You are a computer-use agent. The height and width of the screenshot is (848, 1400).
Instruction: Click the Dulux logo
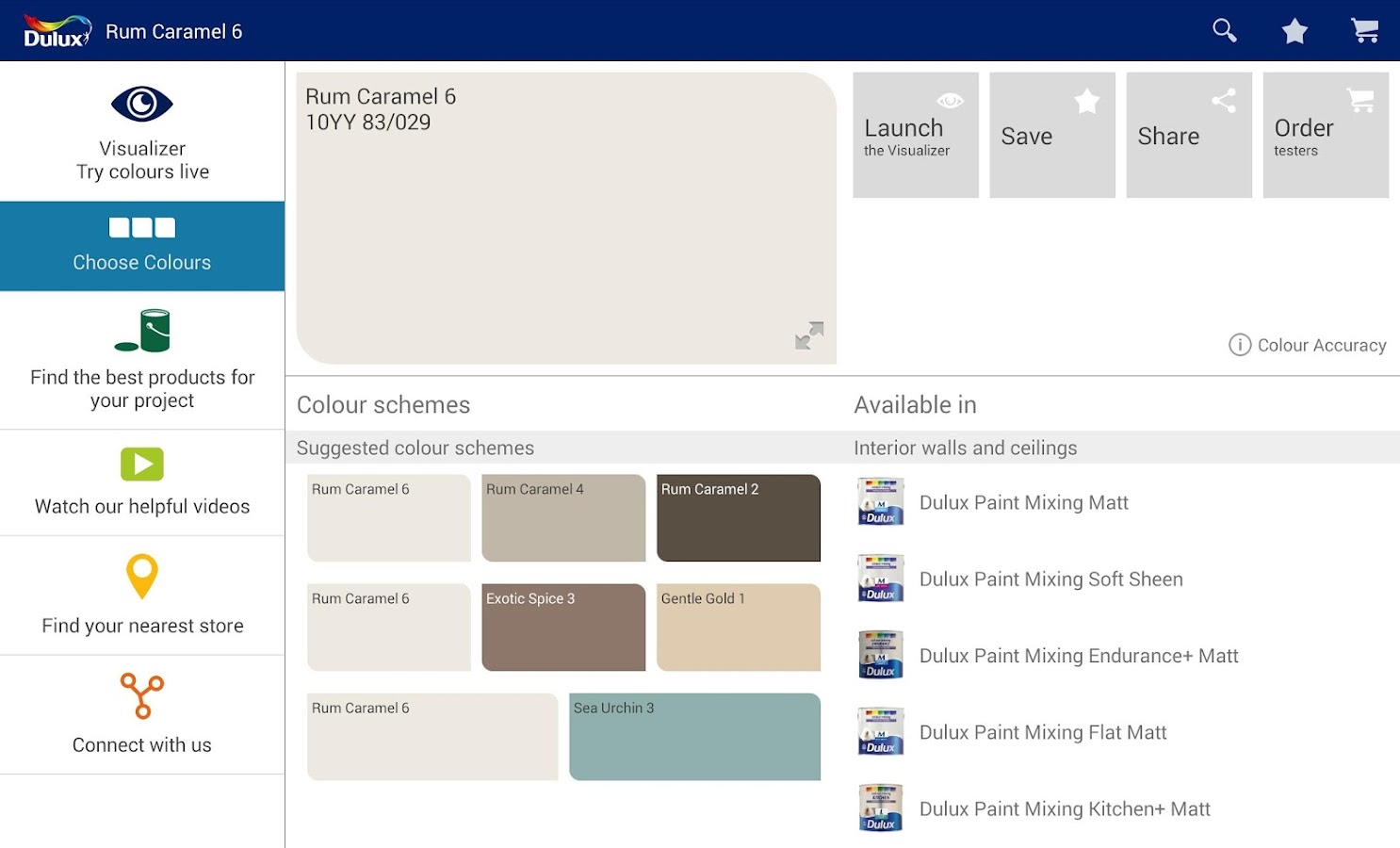click(x=54, y=29)
